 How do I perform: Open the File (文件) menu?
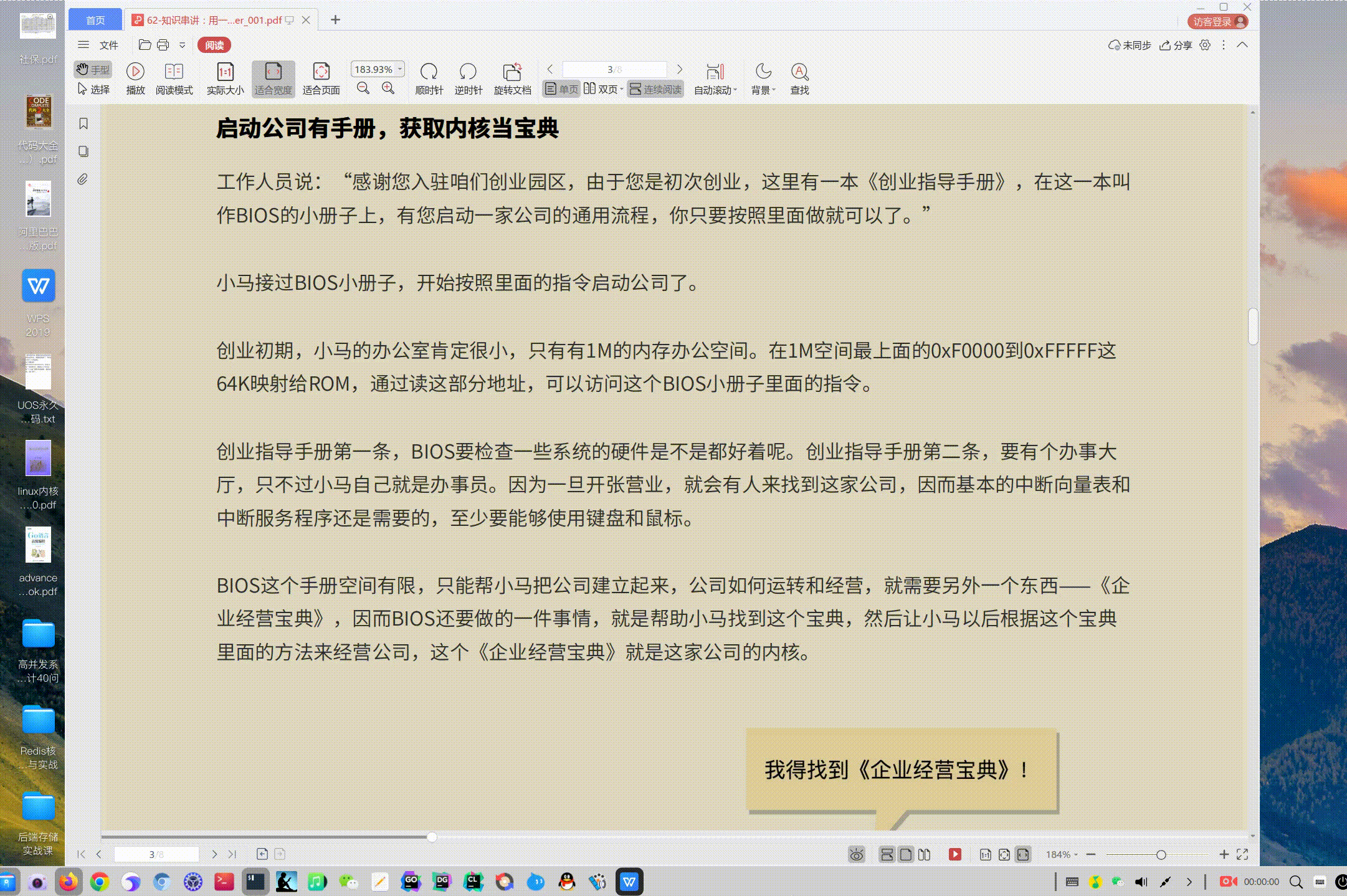click(x=108, y=45)
